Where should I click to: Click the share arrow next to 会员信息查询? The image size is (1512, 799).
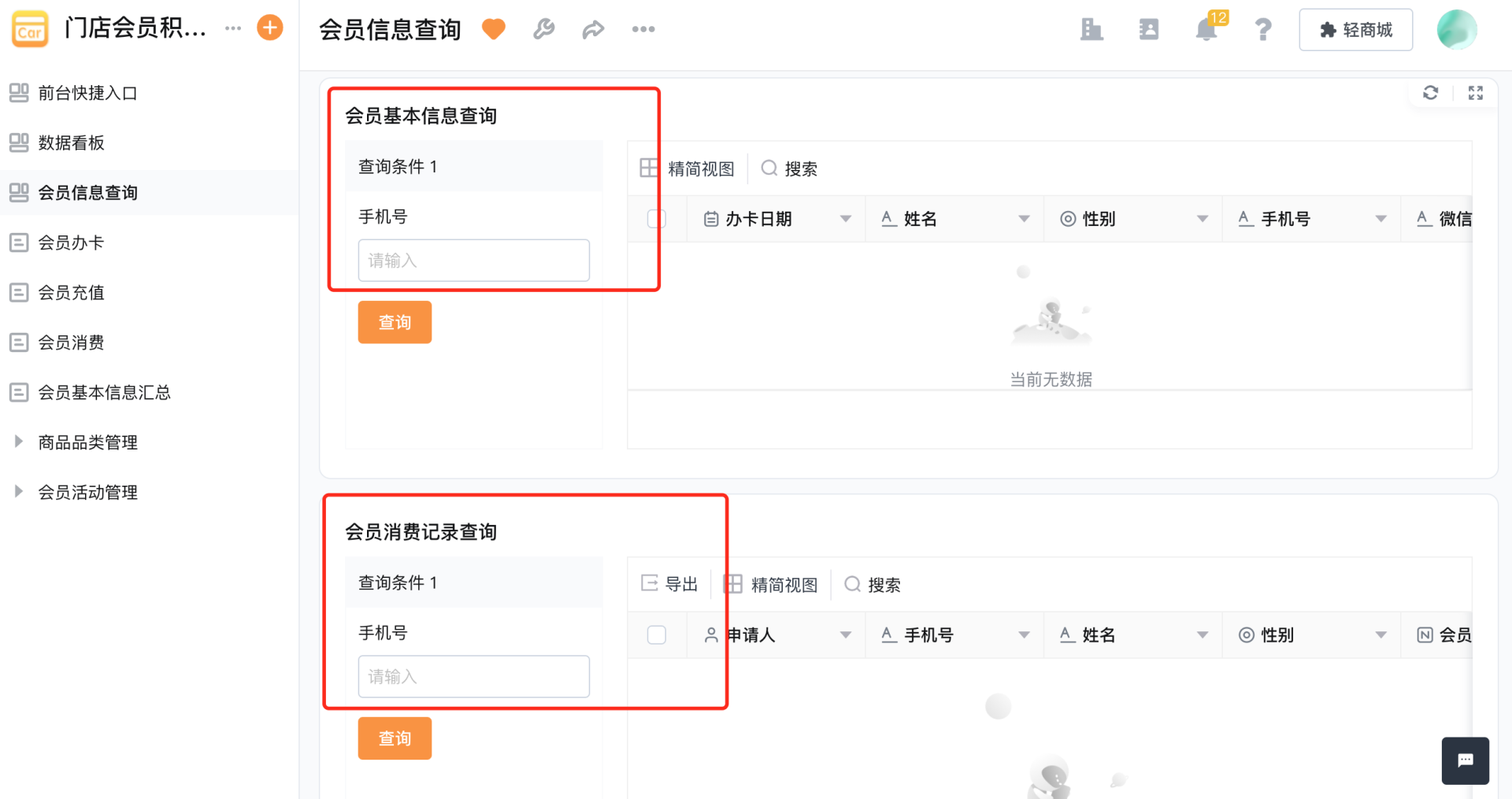pyautogui.click(x=593, y=29)
